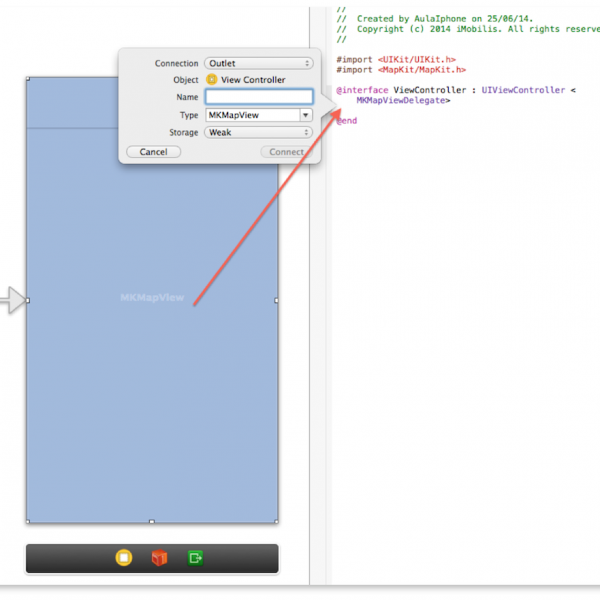Expand the Type combo box arrow
The width and height of the screenshot is (600, 600).
306,115
